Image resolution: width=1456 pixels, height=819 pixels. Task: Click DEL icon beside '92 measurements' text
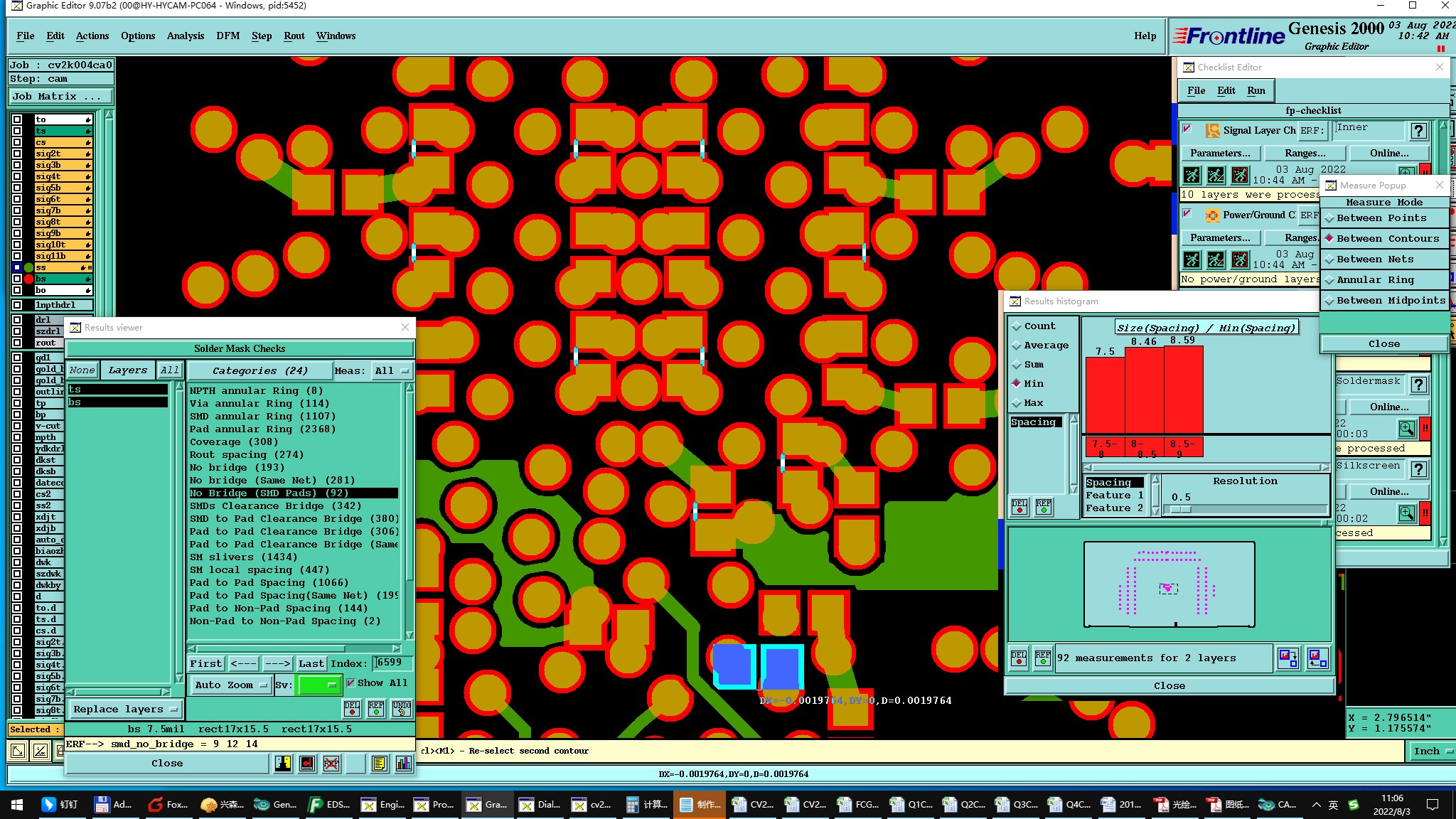(x=1019, y=658)
